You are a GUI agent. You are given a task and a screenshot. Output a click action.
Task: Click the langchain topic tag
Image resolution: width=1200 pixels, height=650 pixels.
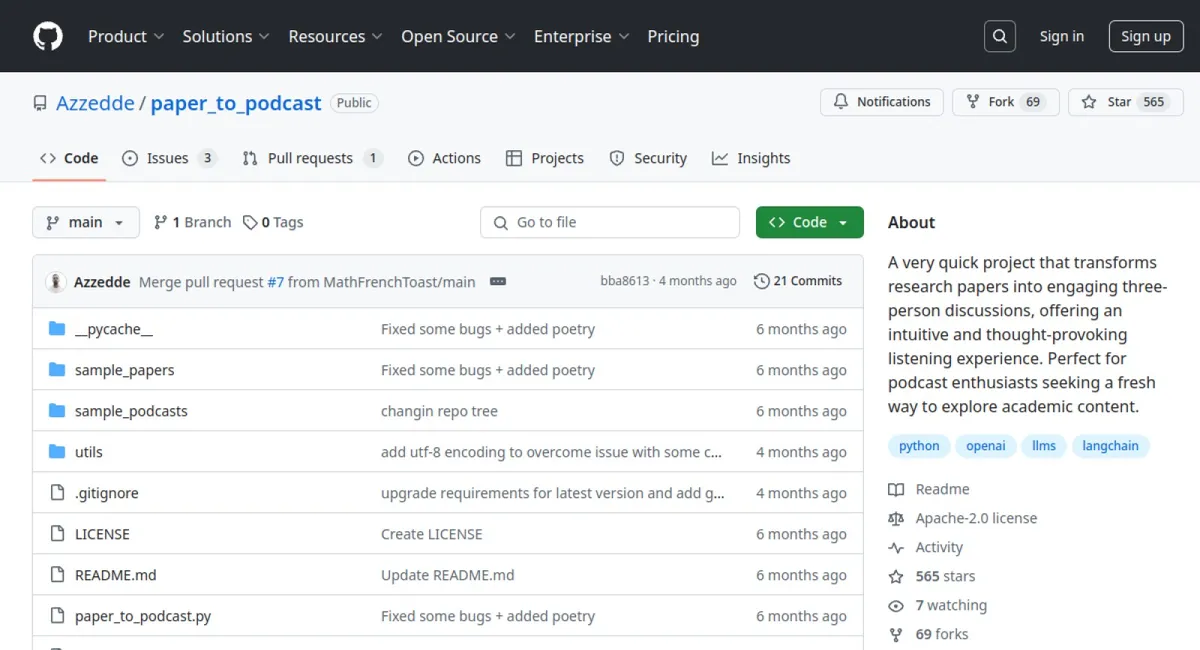pos(1111,446)
